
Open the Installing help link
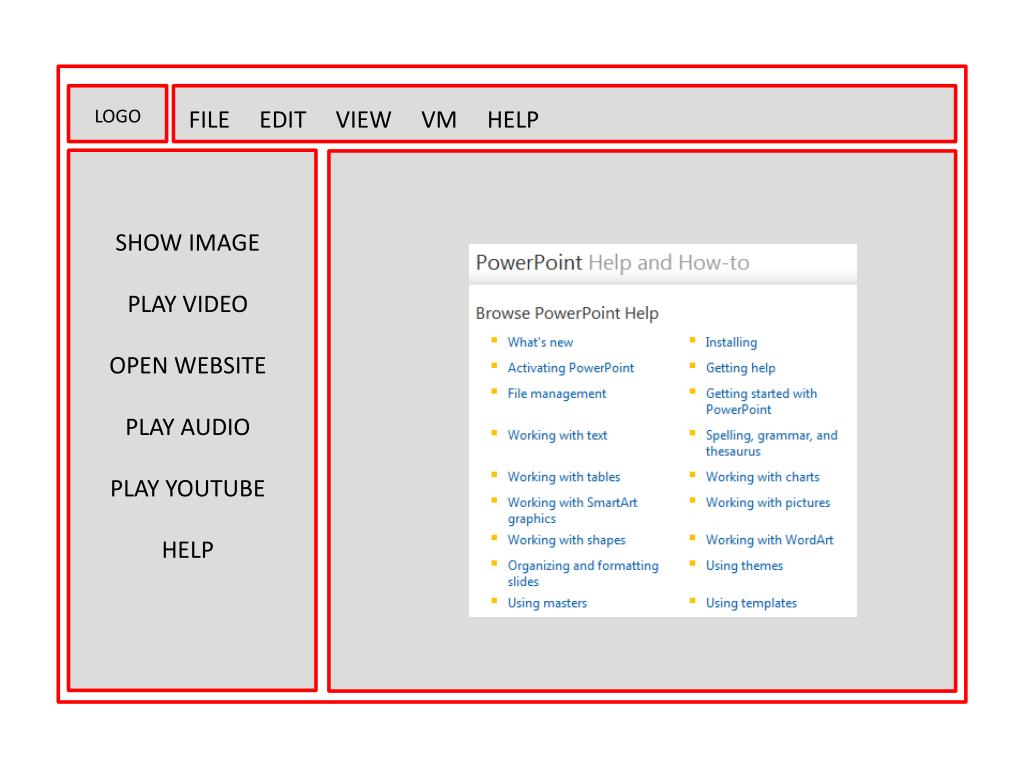pos(731,342)
